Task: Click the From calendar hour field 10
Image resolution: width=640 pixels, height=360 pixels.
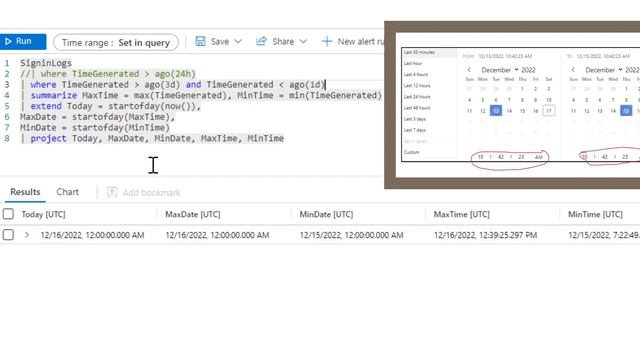Action: tap(480, 157)
